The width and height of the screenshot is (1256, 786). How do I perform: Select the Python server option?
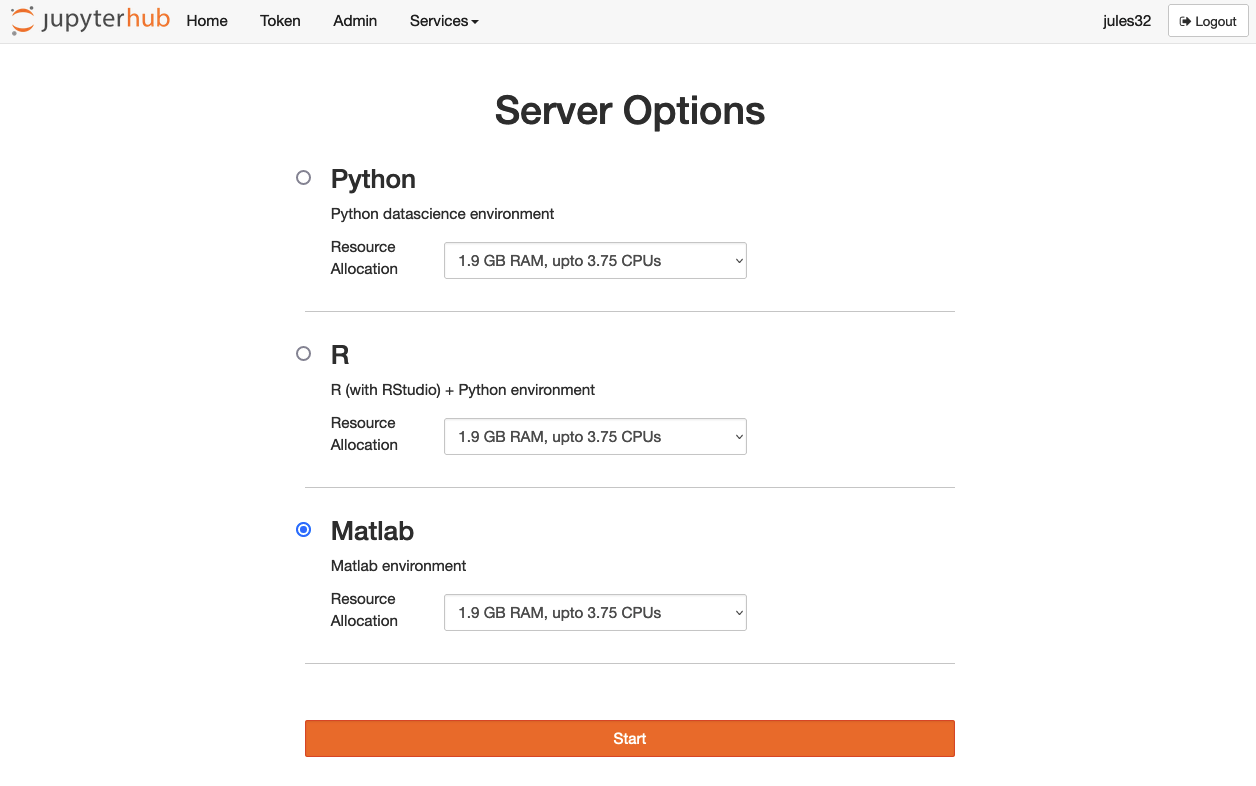(303, 177)
